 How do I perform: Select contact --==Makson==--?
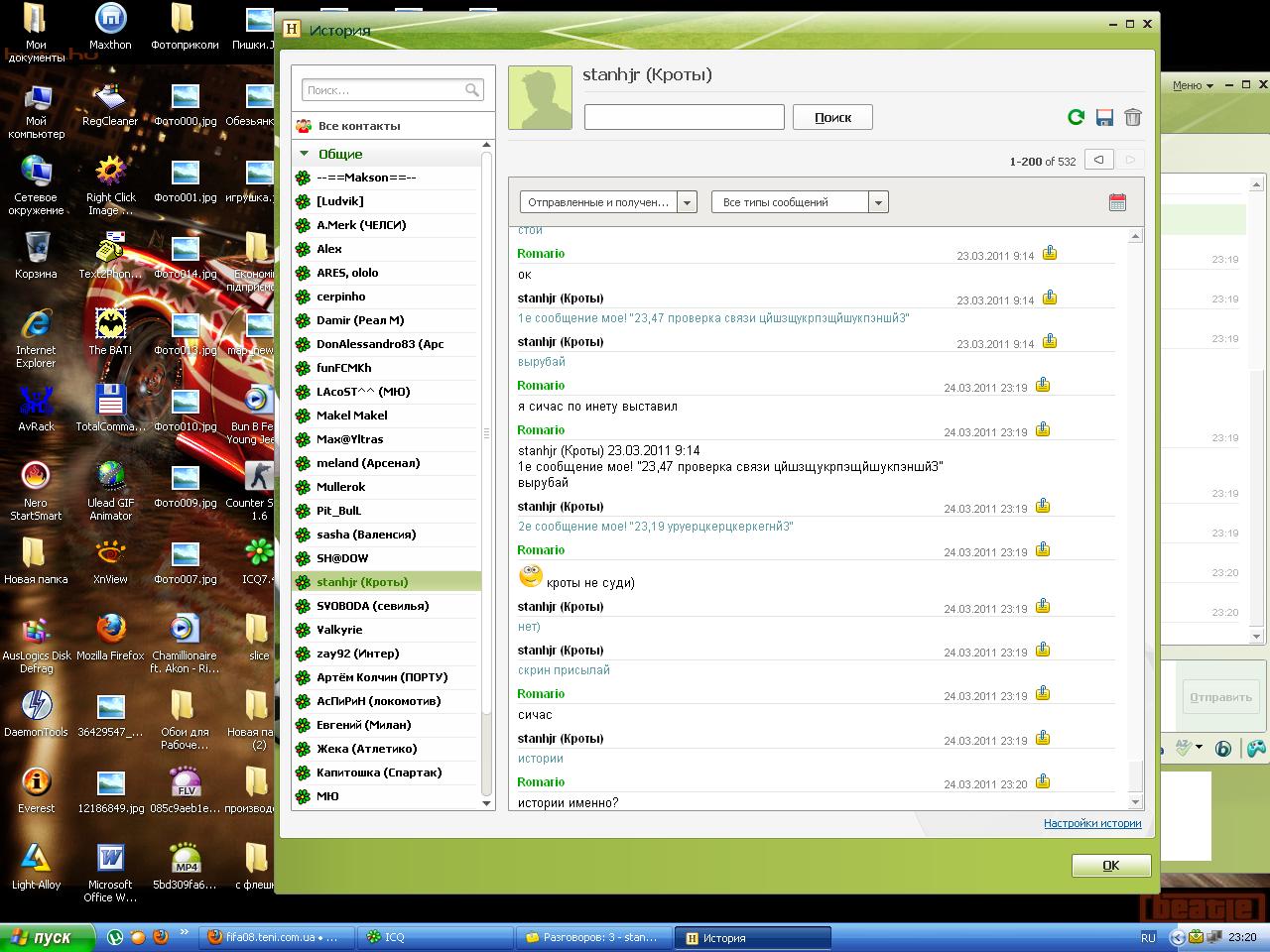387,178
